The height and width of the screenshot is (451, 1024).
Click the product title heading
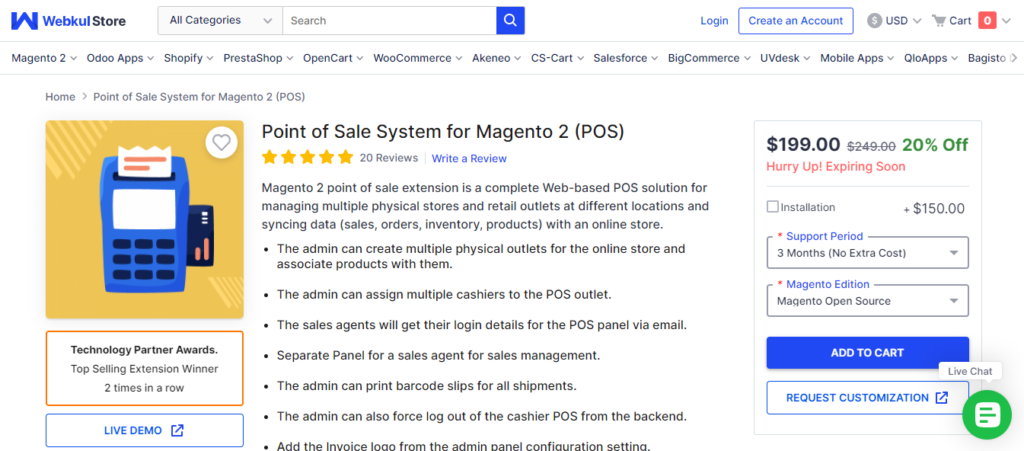point(443,132)
